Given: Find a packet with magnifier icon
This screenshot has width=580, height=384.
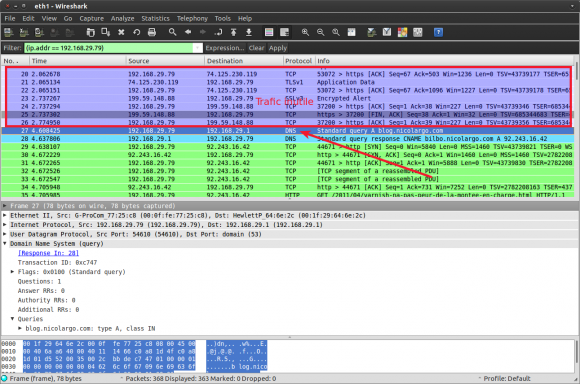Looking at the screenshot, I should pyautogui.click(x=172, y=32).
